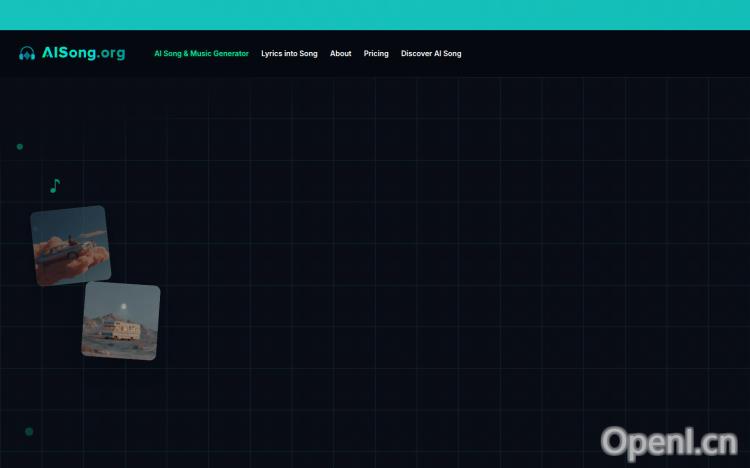This screenshot has width=750, height=468.
Task: Open the AI Song & Music Generator page
Action: coord(201,54)
